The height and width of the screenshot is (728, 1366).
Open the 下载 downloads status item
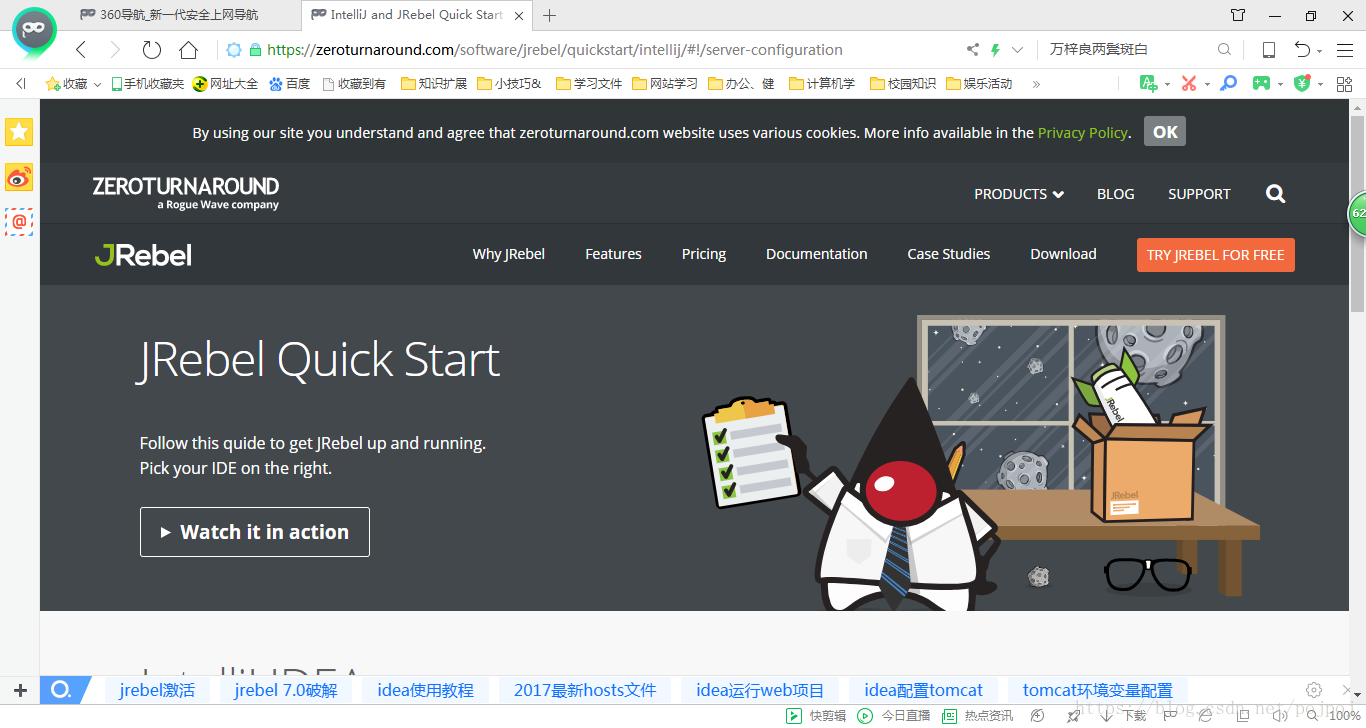click(1122, 716)
